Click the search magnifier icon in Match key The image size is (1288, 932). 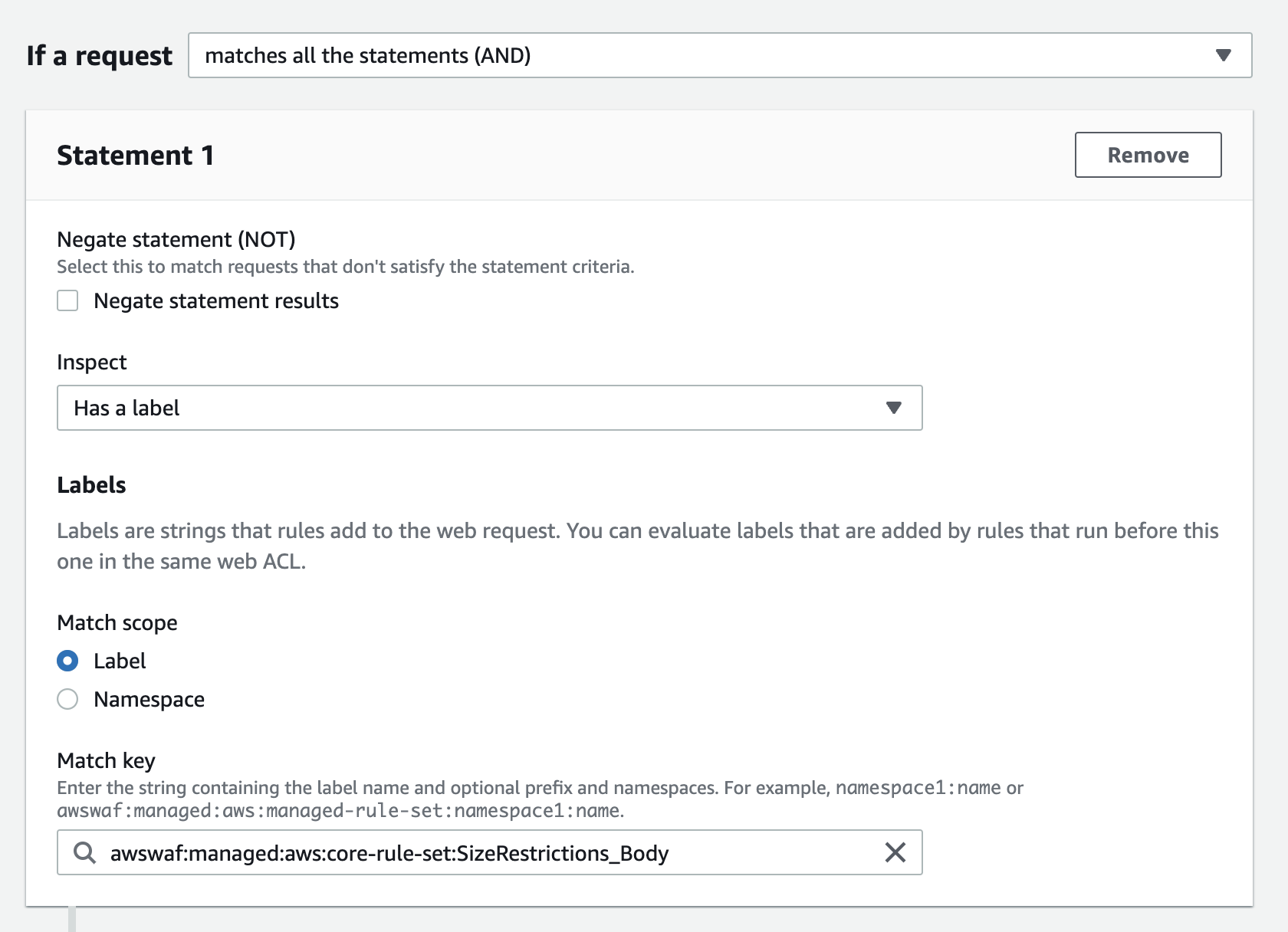pyautogui.click(x=84, y=852)
